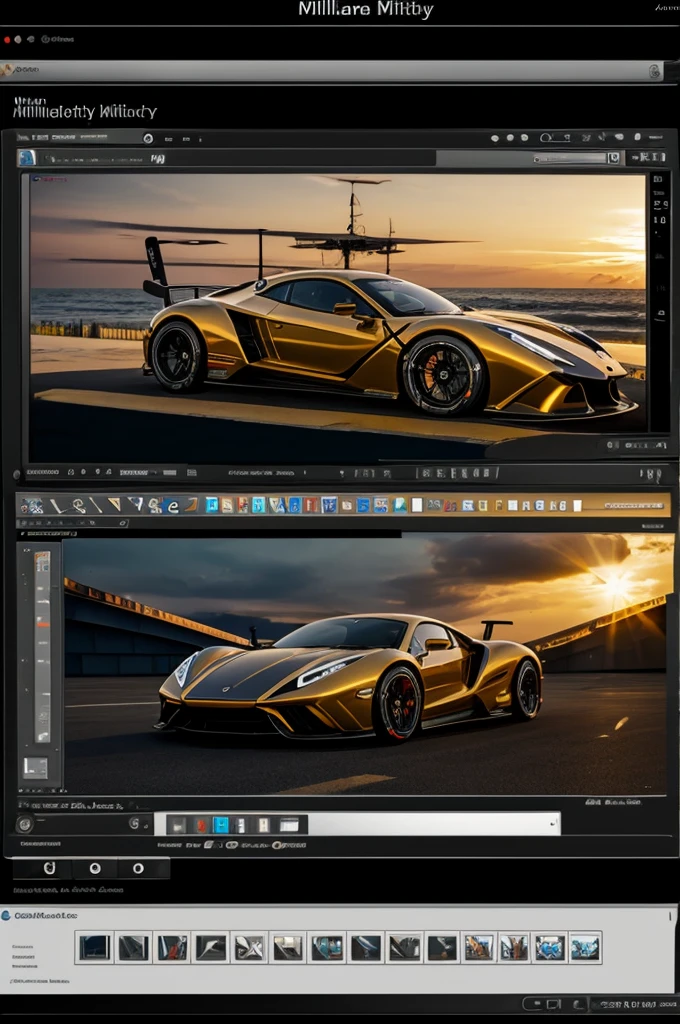Select the first dark filmstrip thumbnail
The image size is (680, 1024).
[x=95, y=947]
